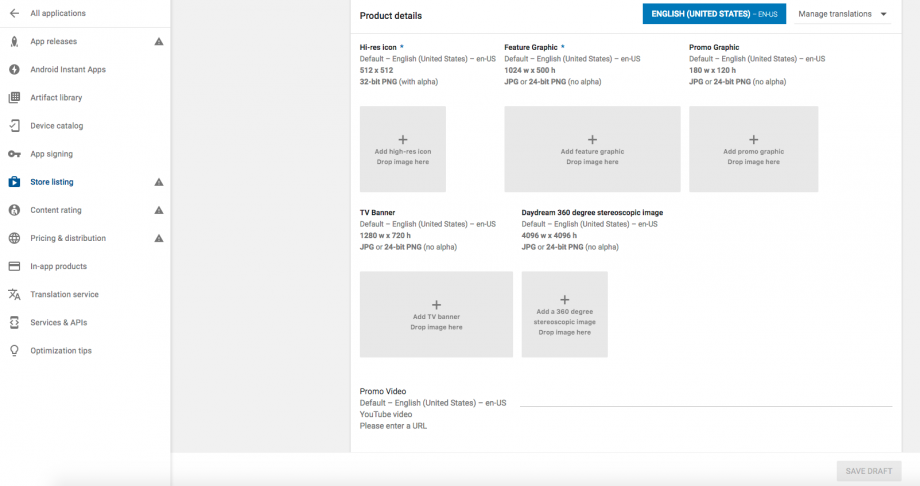920x486 pixels.
Task: Click the Add high-res icon upload box
Action: (x=403, y=149)
